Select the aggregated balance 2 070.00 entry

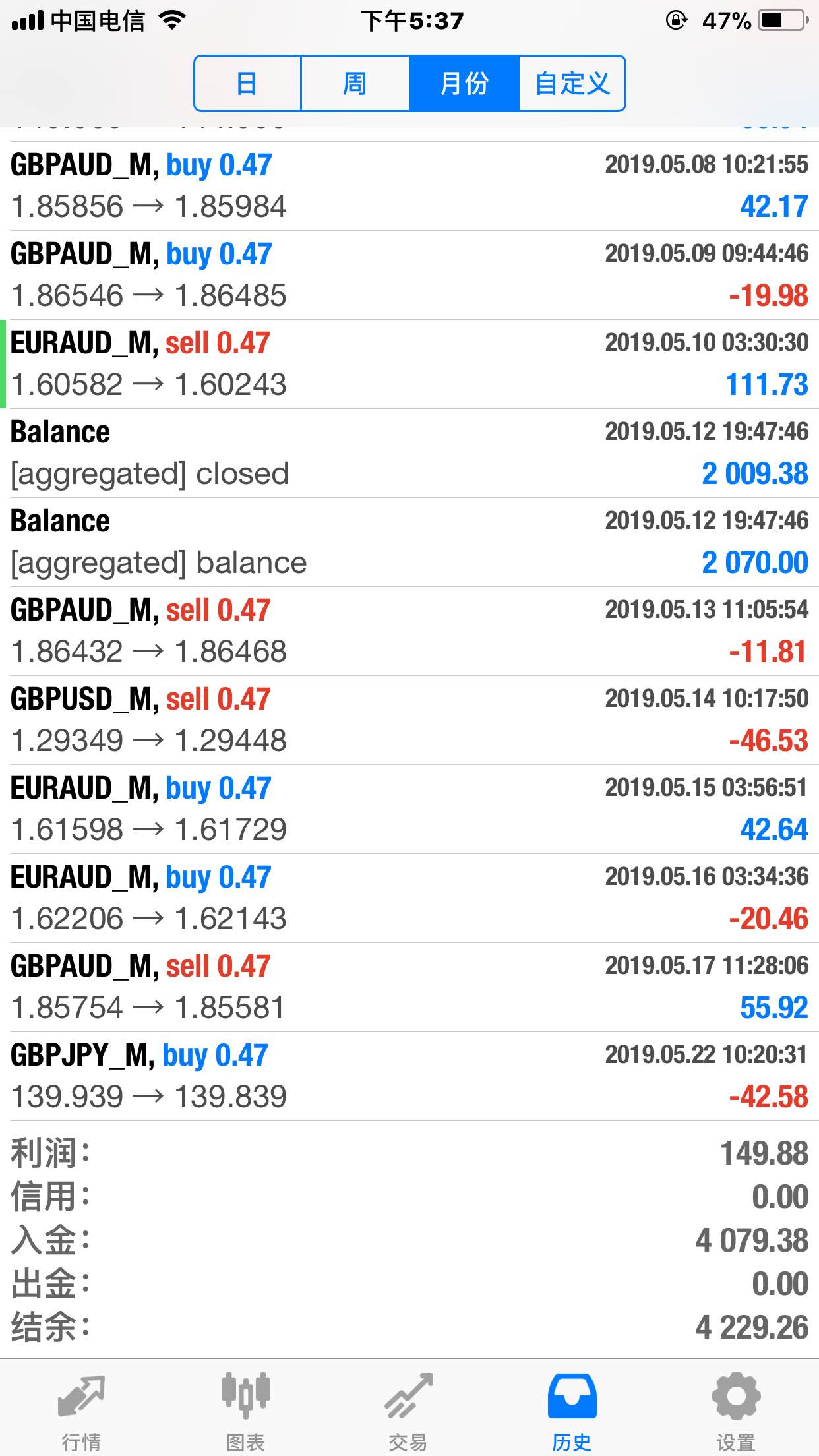point(409,542)
